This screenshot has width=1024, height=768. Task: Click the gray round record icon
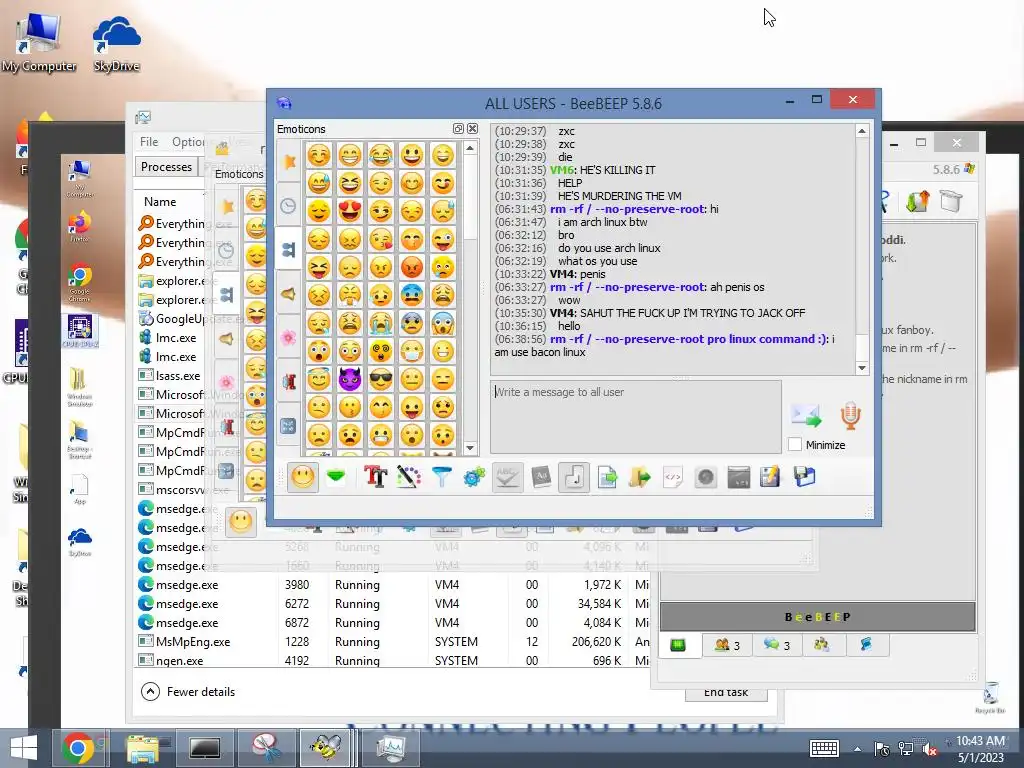(705, 477)
